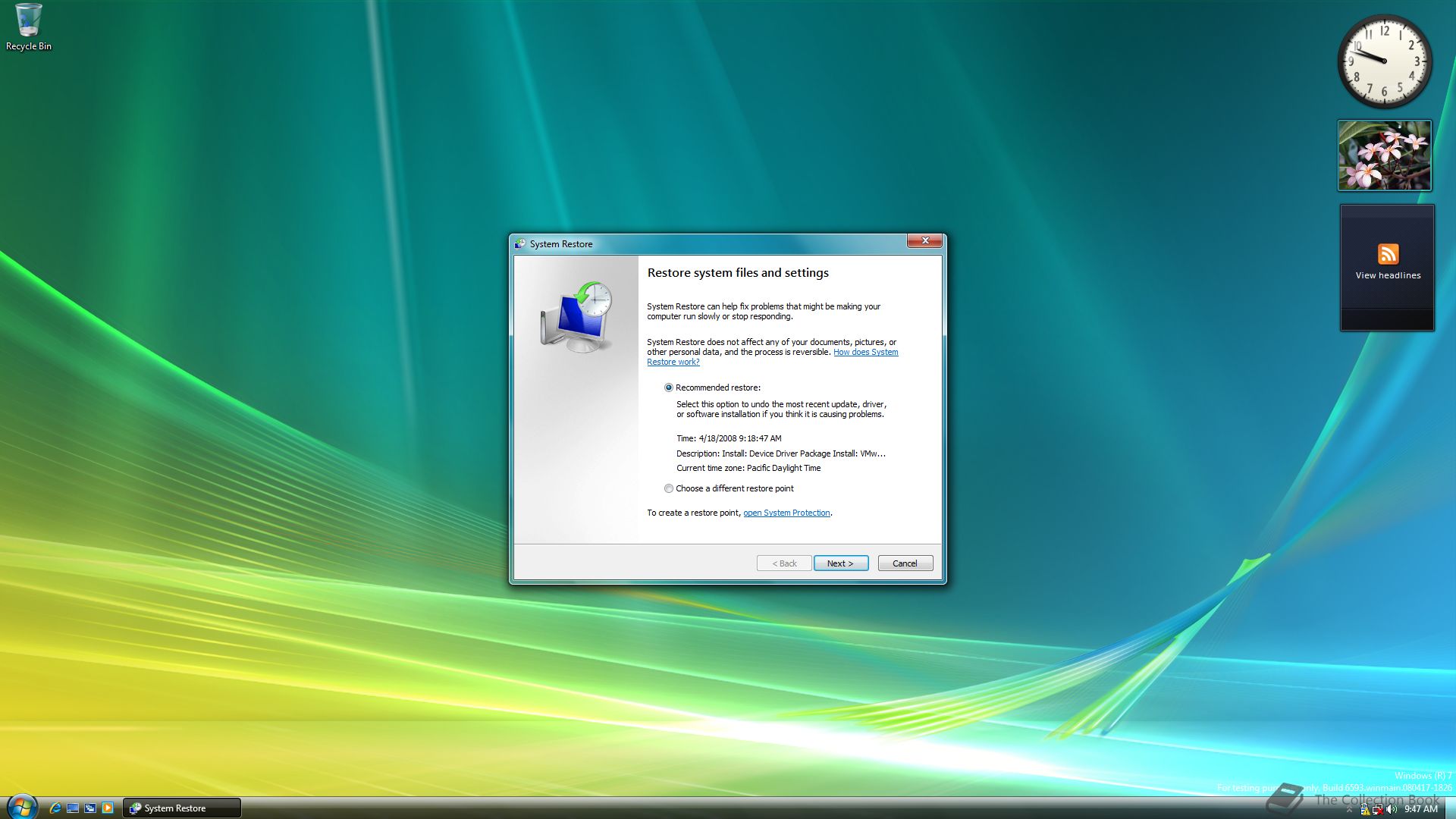Close the System Restore dialog
This screenshot has height=819, width=1456.
coord(924,240)
